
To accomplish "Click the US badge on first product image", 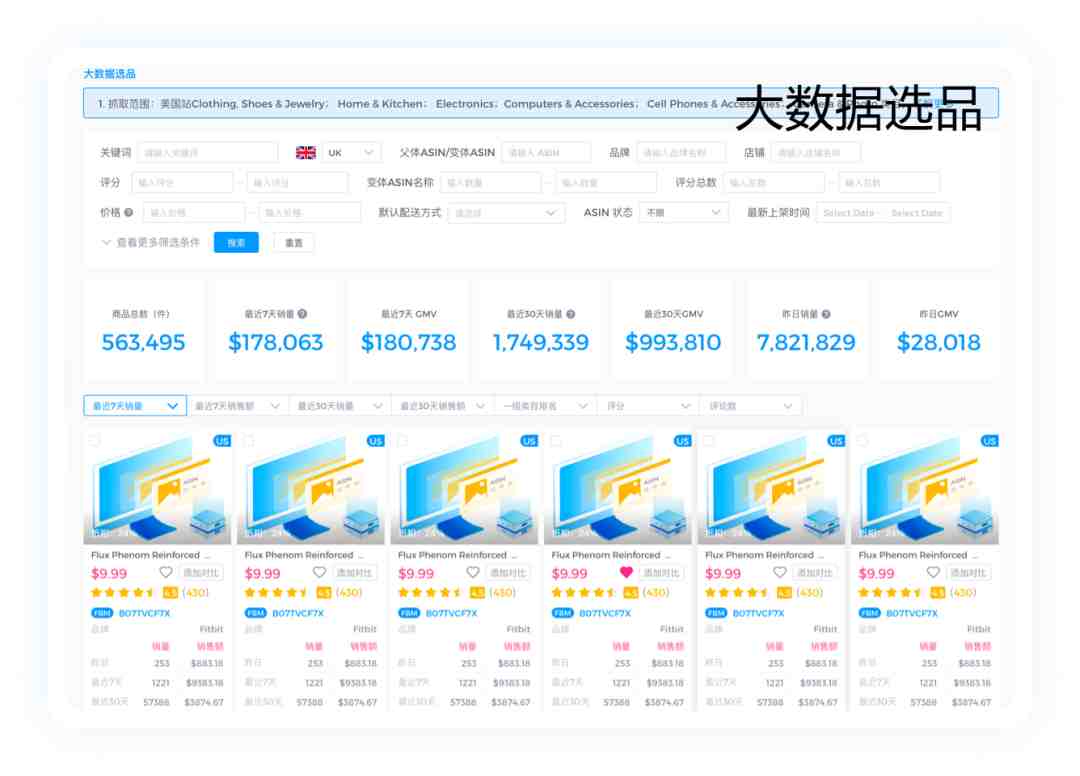I will [x=222, y=441].
